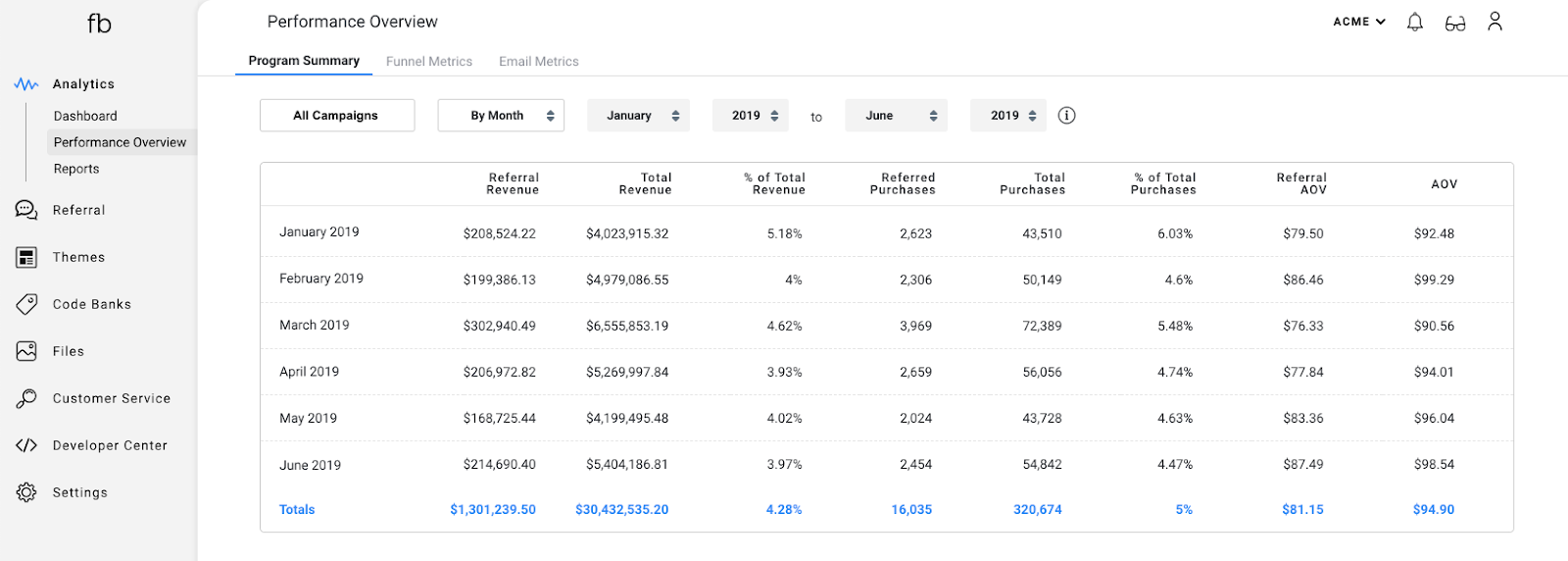Switch to the Email Metrics tab

click(539, 61)
